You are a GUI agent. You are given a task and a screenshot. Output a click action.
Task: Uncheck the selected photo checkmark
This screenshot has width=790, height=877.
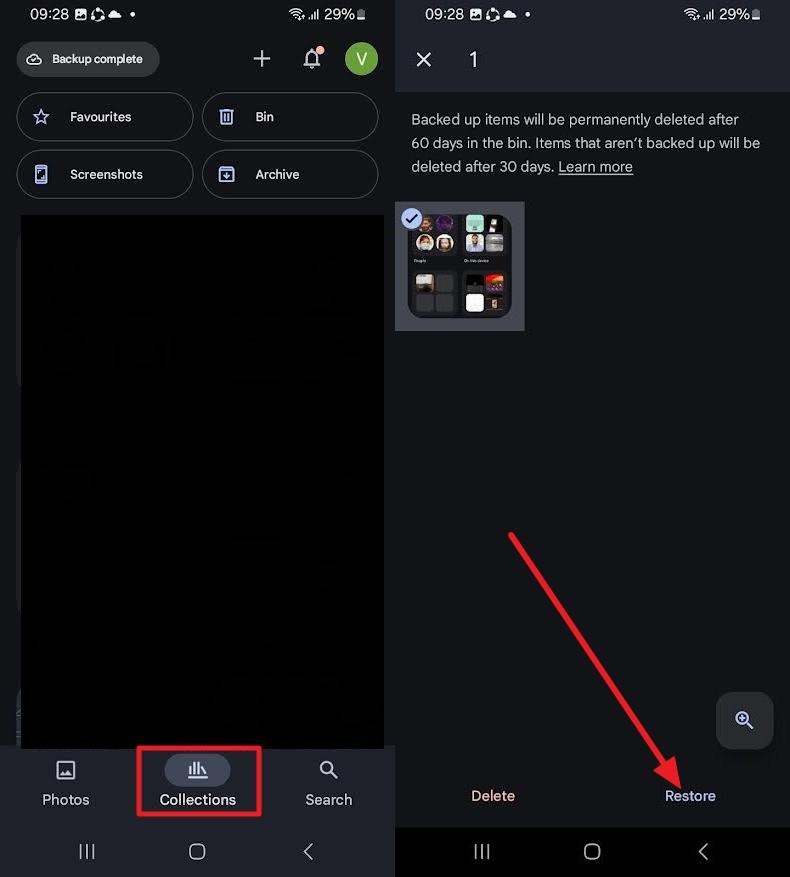click(x=411, y=218)
